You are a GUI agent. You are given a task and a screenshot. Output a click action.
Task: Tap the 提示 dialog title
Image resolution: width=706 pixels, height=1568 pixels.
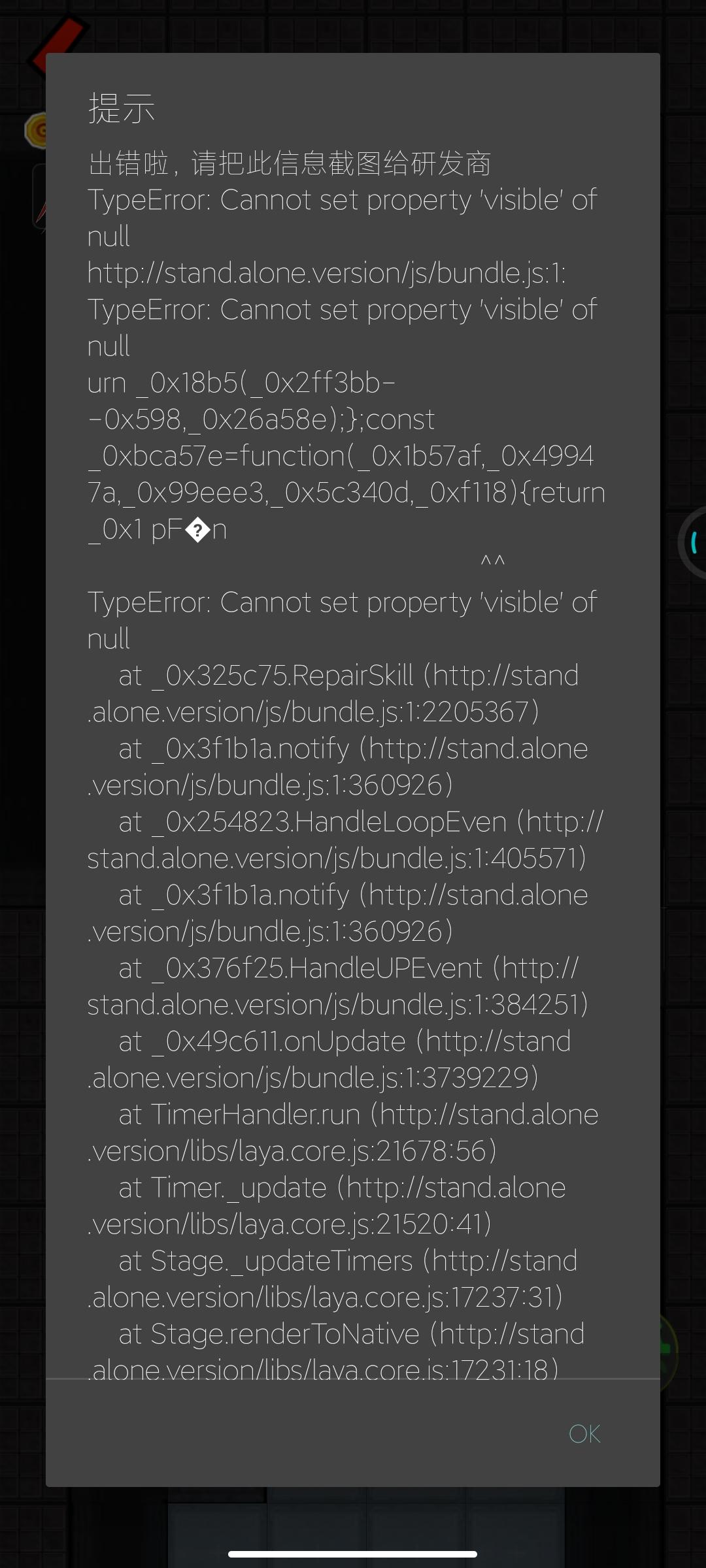pos(122,108)
